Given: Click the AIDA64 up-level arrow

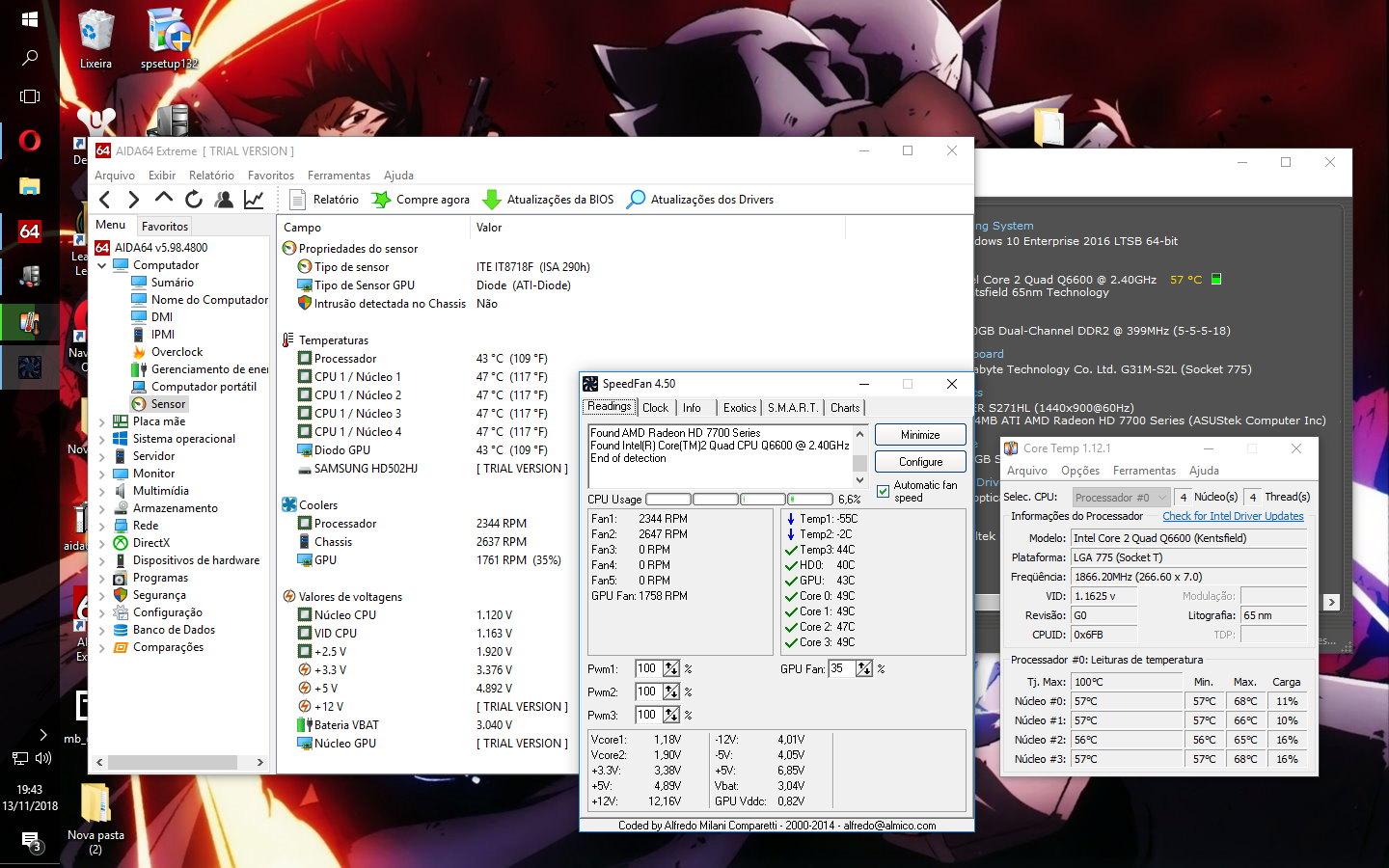Looking at the screenshot, I should (164, 199).
